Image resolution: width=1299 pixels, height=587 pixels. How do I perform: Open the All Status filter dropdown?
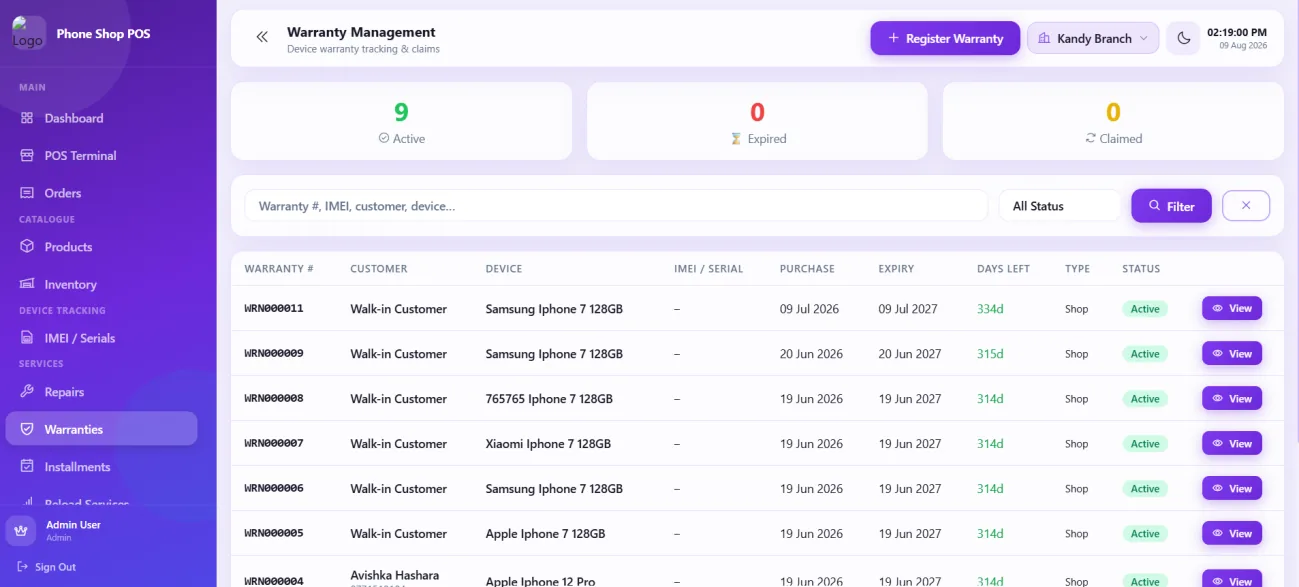pyautogui.click(x=1060, y=206)
